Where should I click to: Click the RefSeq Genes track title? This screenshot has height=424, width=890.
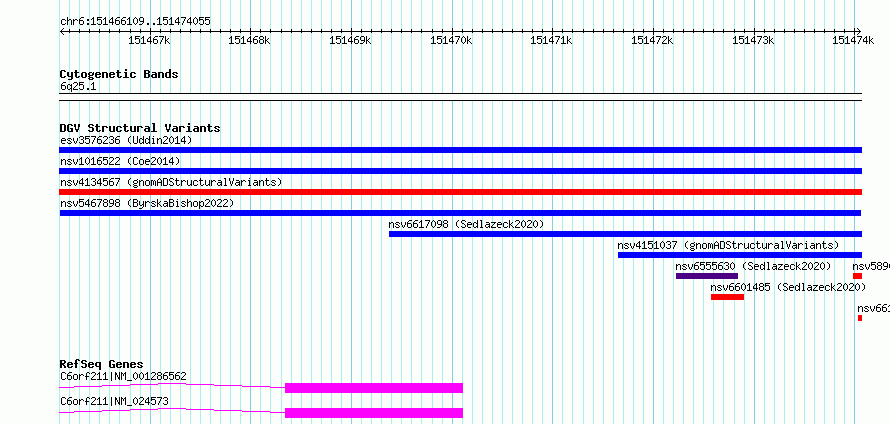tap(101, 364)
